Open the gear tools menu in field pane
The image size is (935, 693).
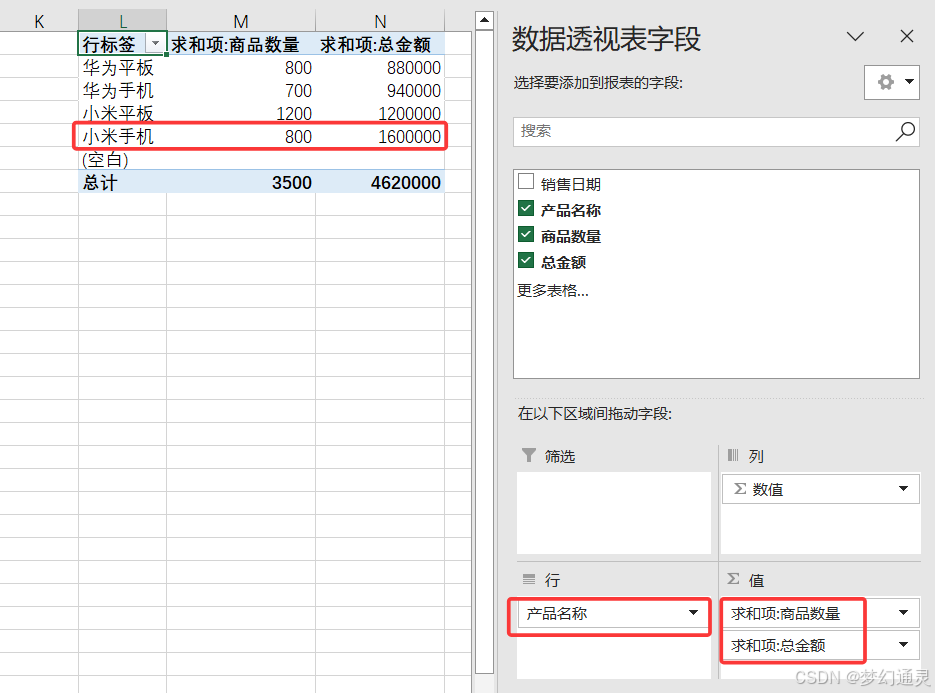[891, 82]
